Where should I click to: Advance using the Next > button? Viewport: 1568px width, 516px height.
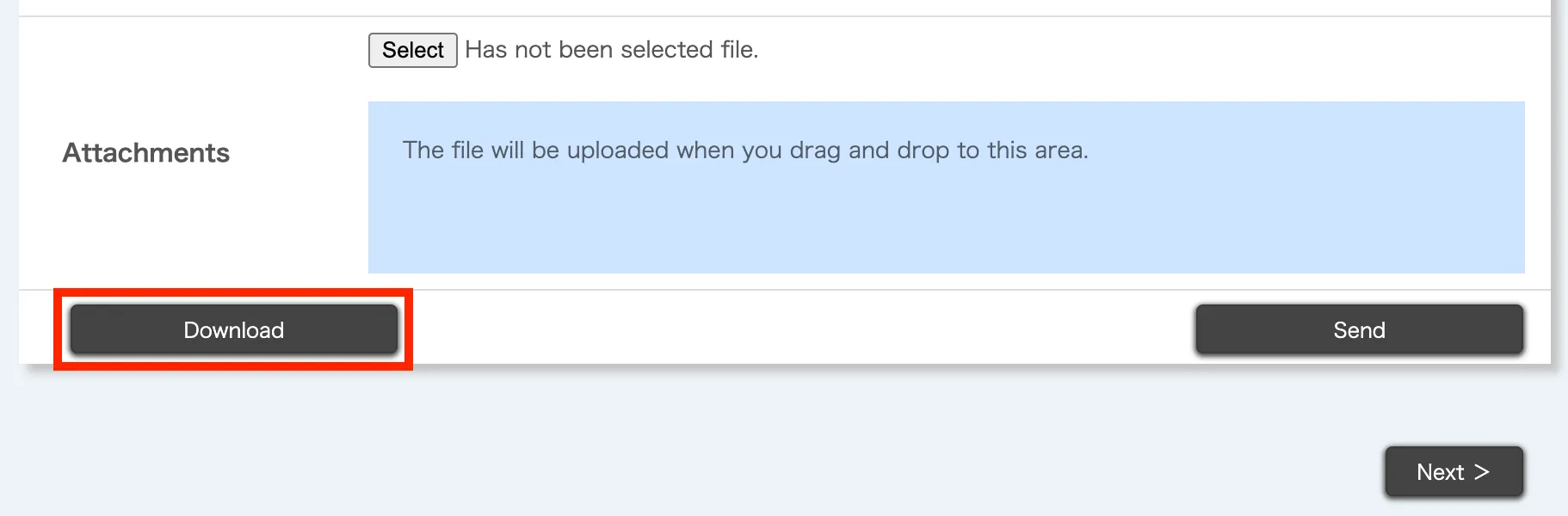click(1454, 471)
